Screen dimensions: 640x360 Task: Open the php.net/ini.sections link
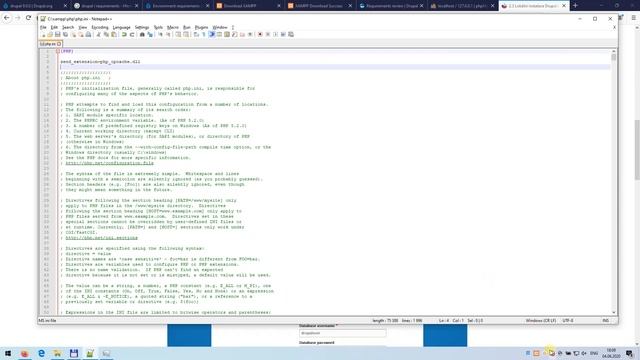(101, 238)
